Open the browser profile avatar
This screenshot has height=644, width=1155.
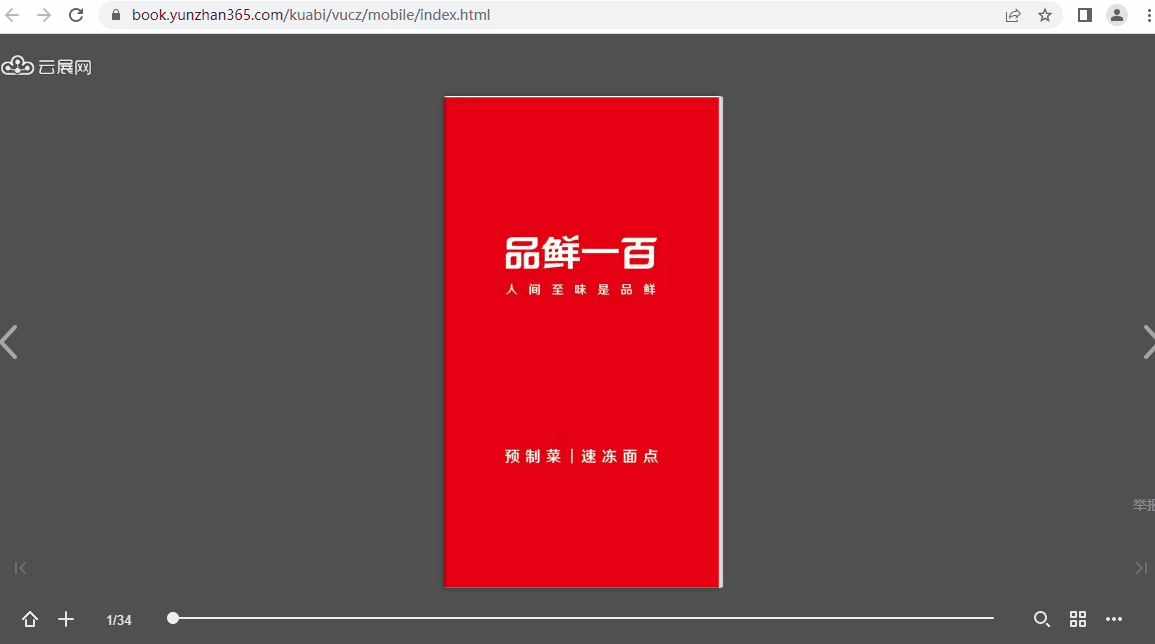[1117, 15]
